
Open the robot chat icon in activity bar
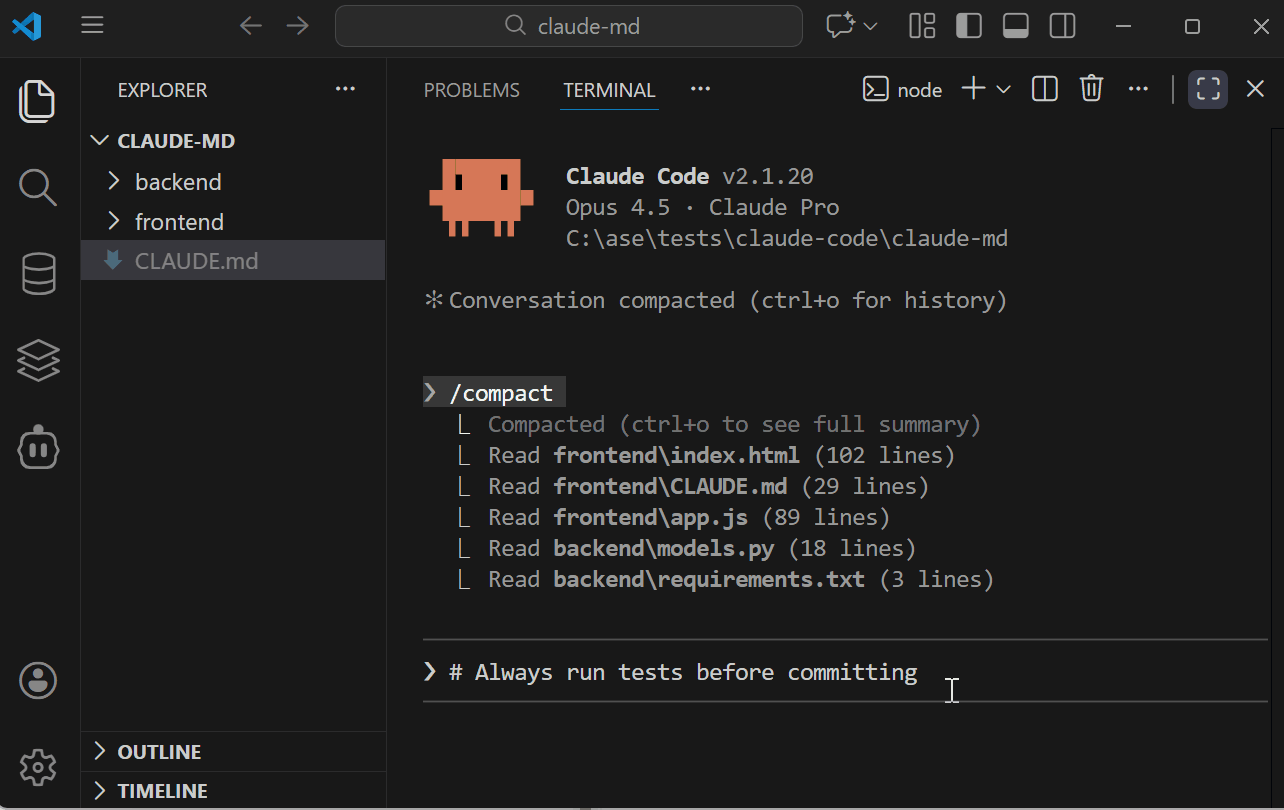(x=38, y=448)
